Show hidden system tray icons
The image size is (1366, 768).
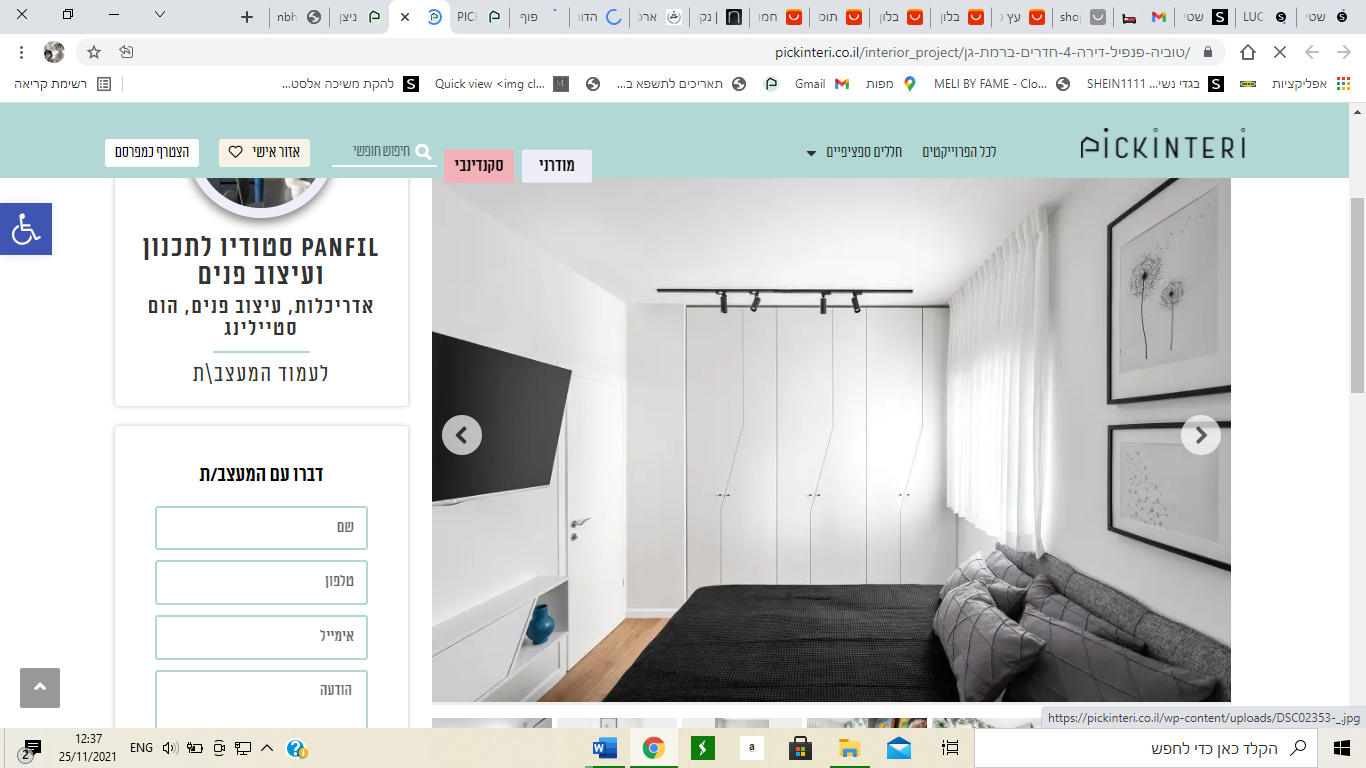coord(267,748)
